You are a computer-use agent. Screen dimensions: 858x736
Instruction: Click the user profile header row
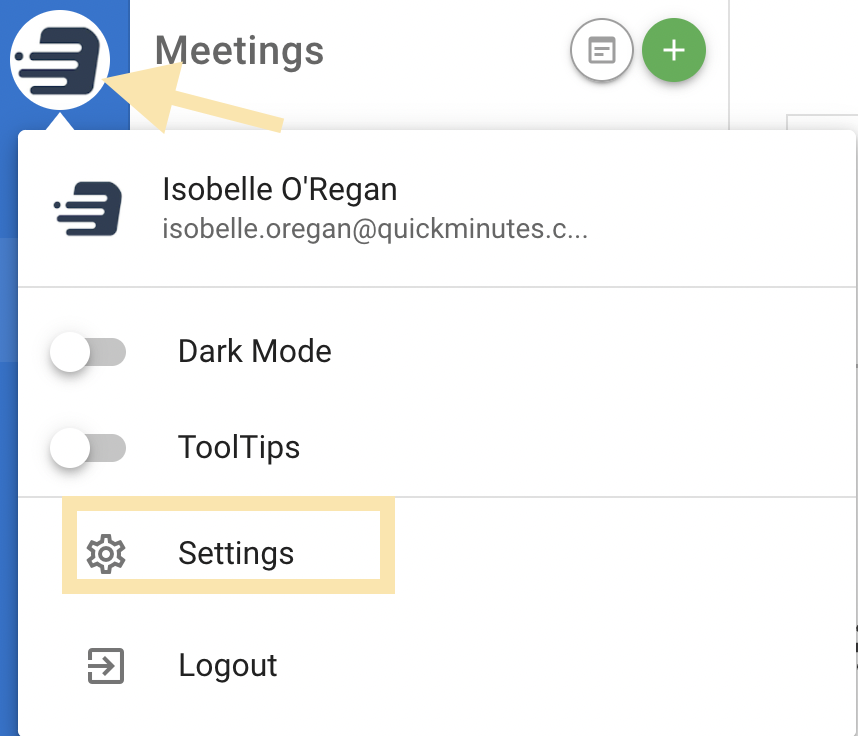[437, 208]
